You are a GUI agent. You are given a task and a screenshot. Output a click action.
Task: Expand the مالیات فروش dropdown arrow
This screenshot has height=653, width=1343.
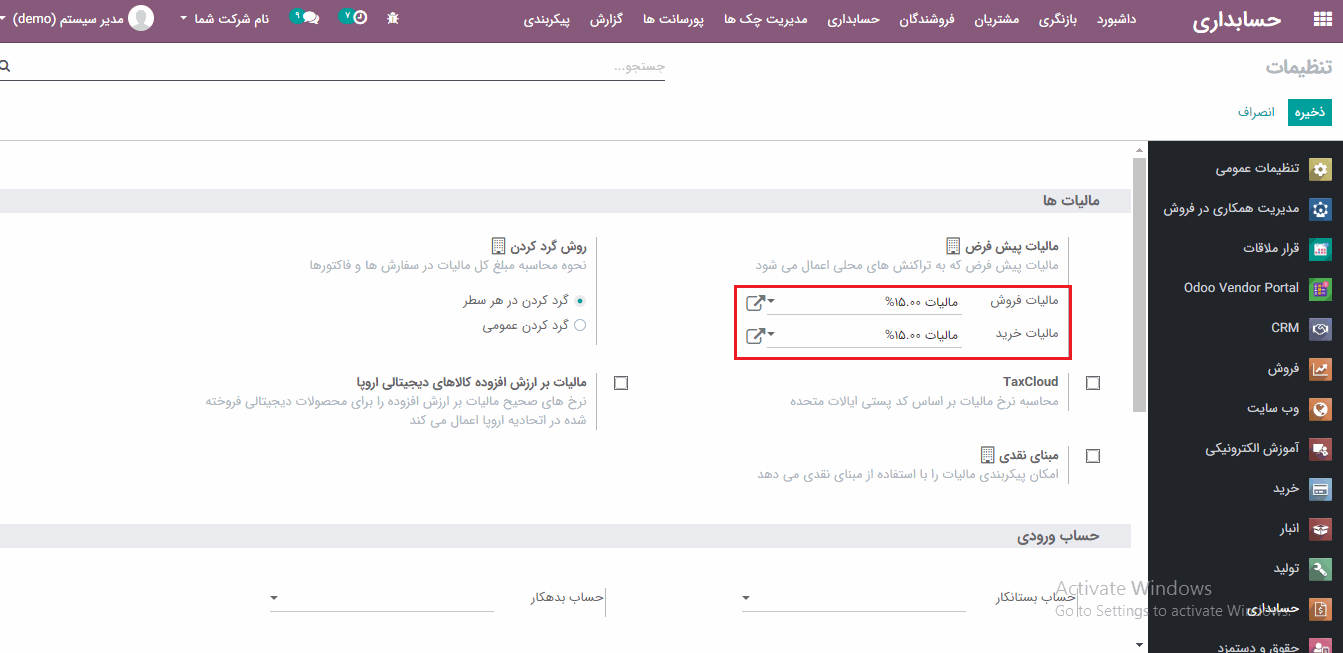(772, 302)
